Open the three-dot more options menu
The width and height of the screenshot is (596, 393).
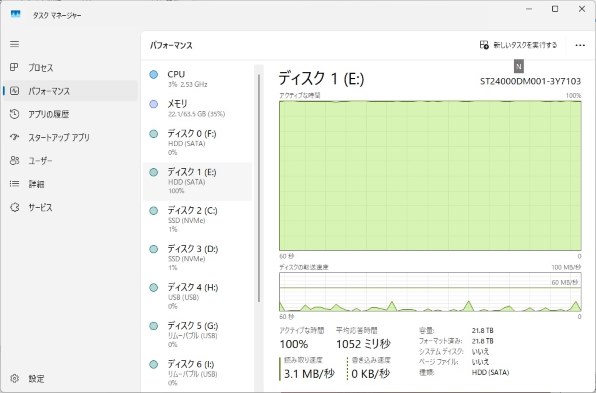tap(580, 45)
